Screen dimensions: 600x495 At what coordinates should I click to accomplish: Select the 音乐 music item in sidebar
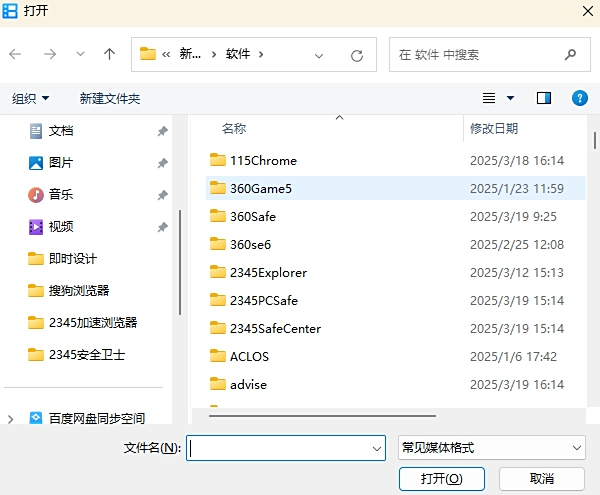click(x=60, y=194)
